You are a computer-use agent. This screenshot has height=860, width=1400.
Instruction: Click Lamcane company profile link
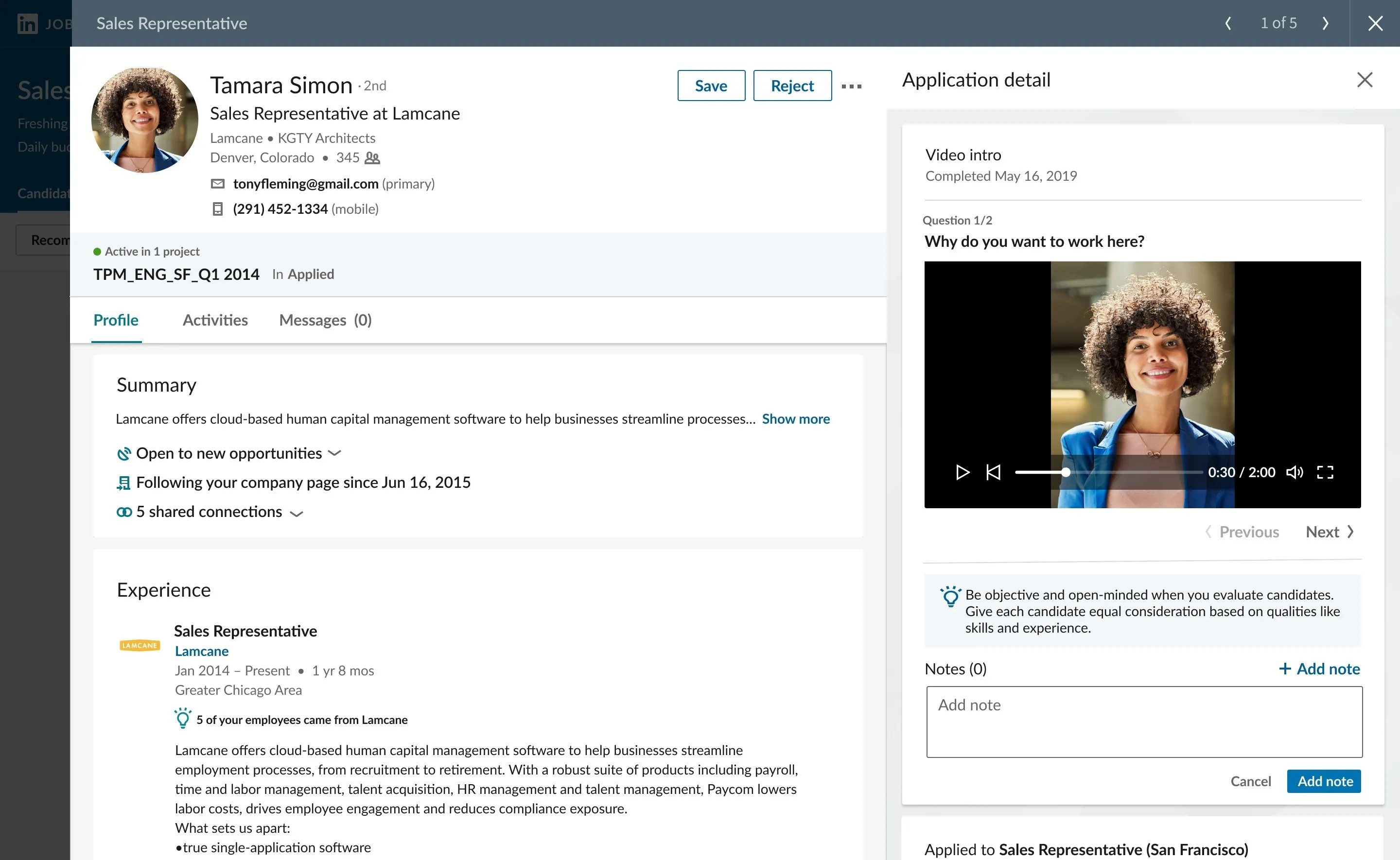tap(200, 651)
